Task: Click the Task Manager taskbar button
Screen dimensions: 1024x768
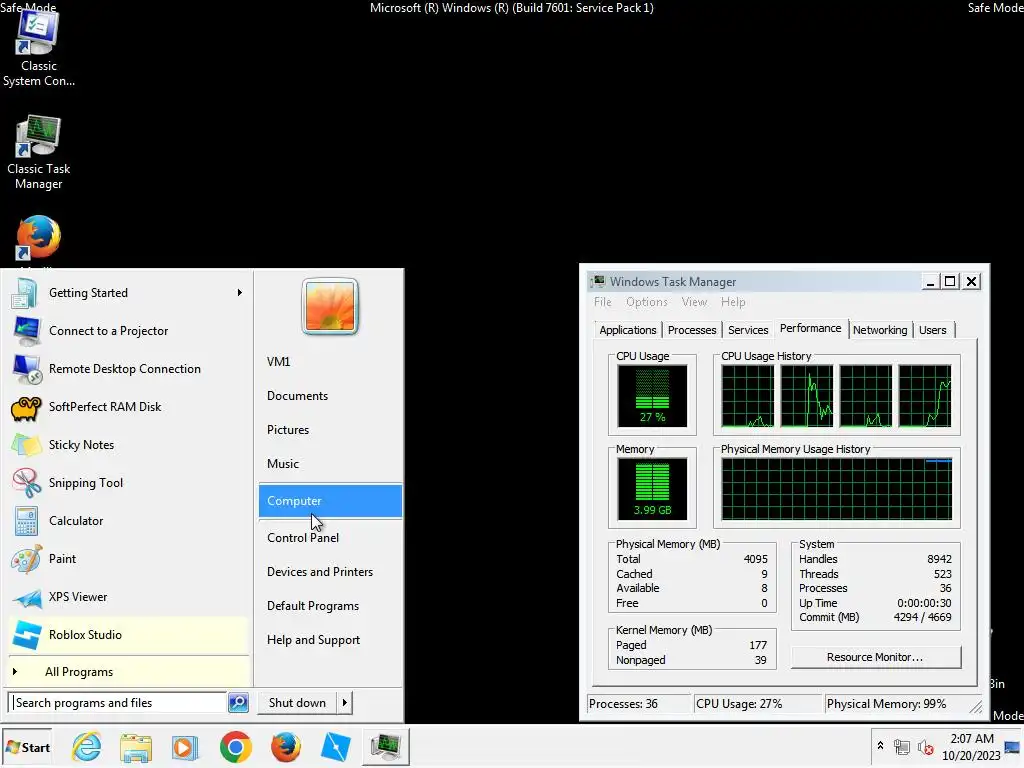Action: click(x=385, y=746)
